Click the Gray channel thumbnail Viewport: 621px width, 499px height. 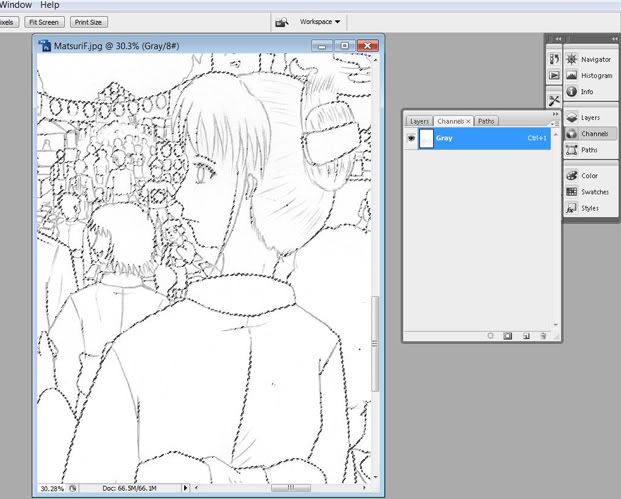[426, 139]
